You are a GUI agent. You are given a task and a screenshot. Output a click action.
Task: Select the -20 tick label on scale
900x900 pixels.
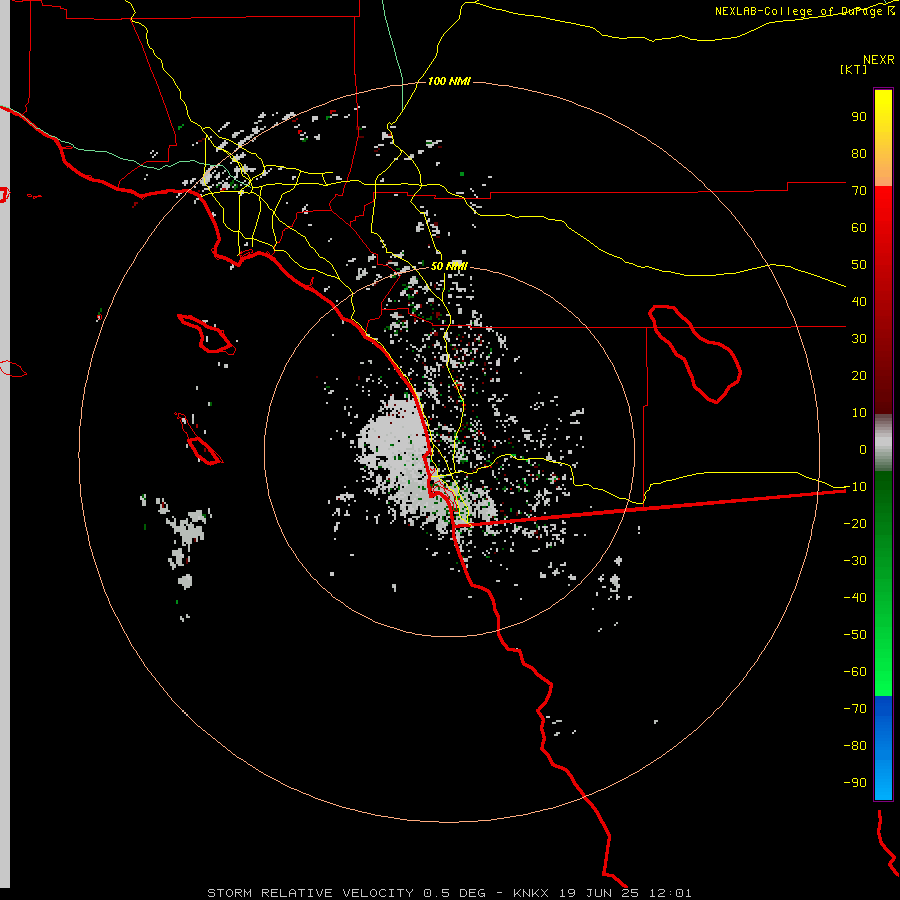point(855,523)
